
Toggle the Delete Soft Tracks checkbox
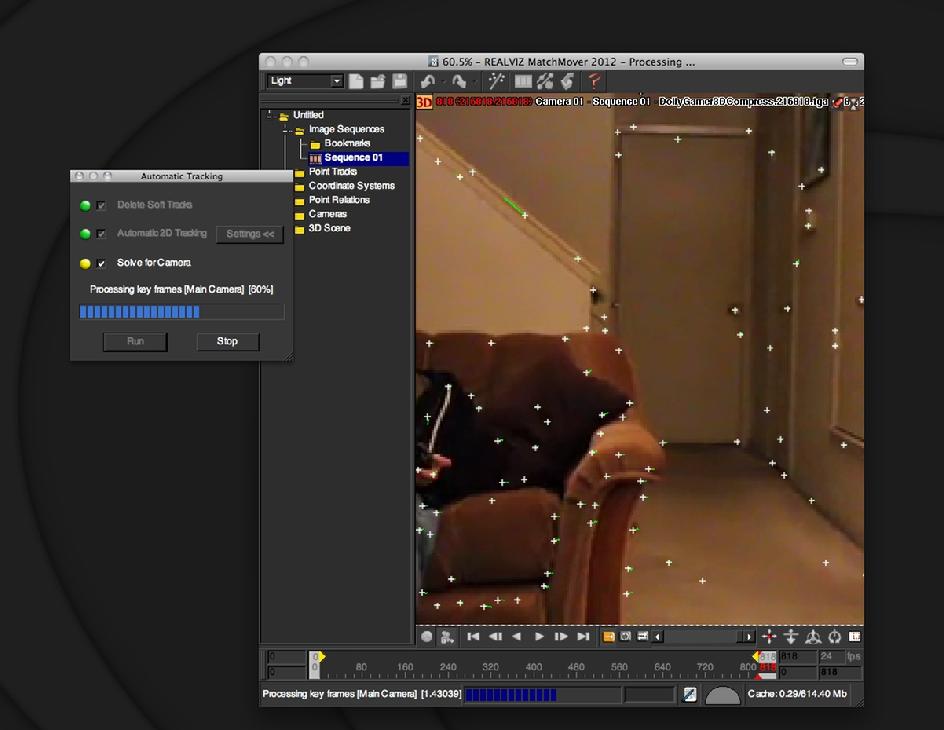[101, 205]
